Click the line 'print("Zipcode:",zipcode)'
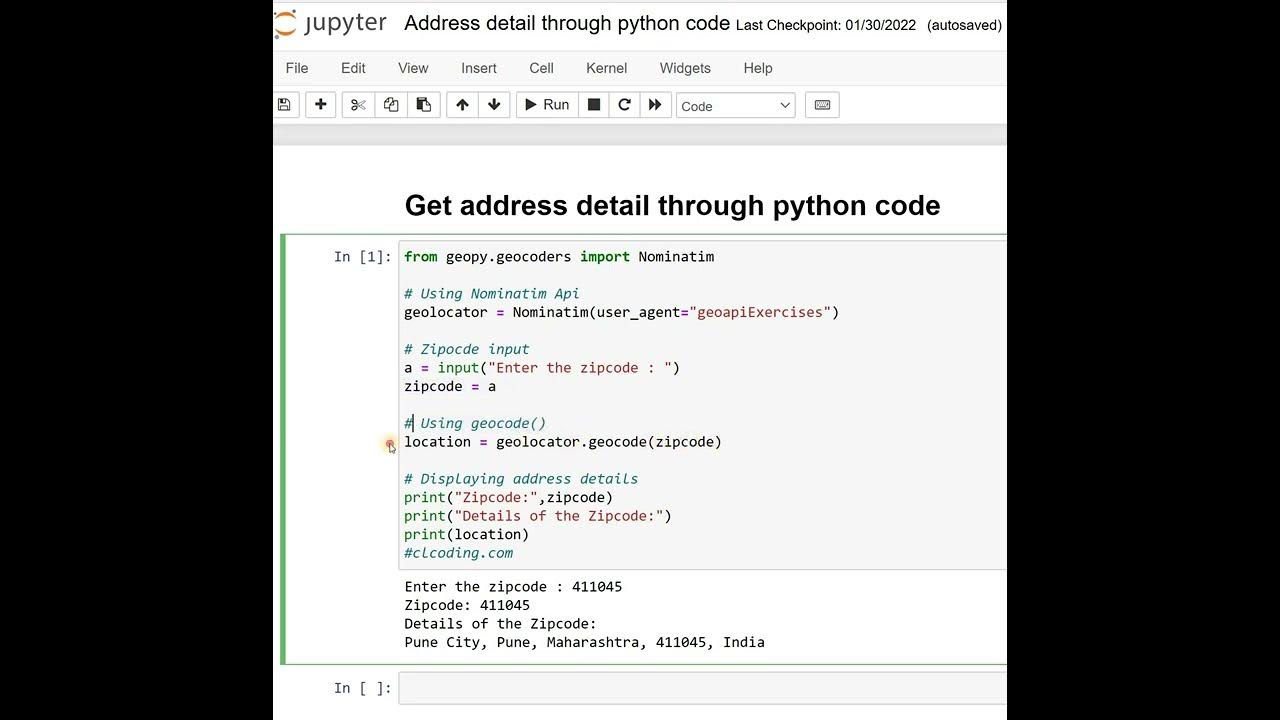The height and width of the screenshot is (720, 1280). [508, 497]
